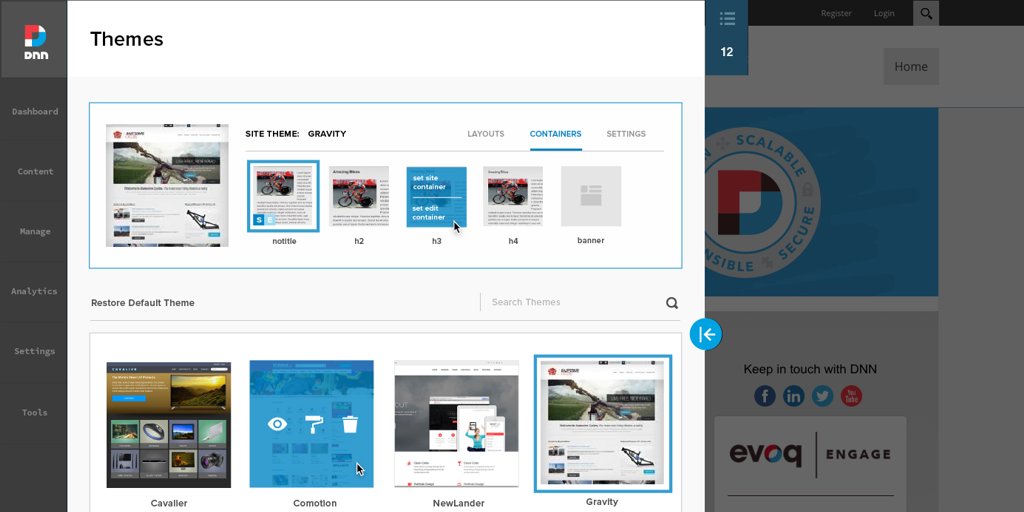Click 'set site container' on h3
The image size is (1024, 512).
429,182
